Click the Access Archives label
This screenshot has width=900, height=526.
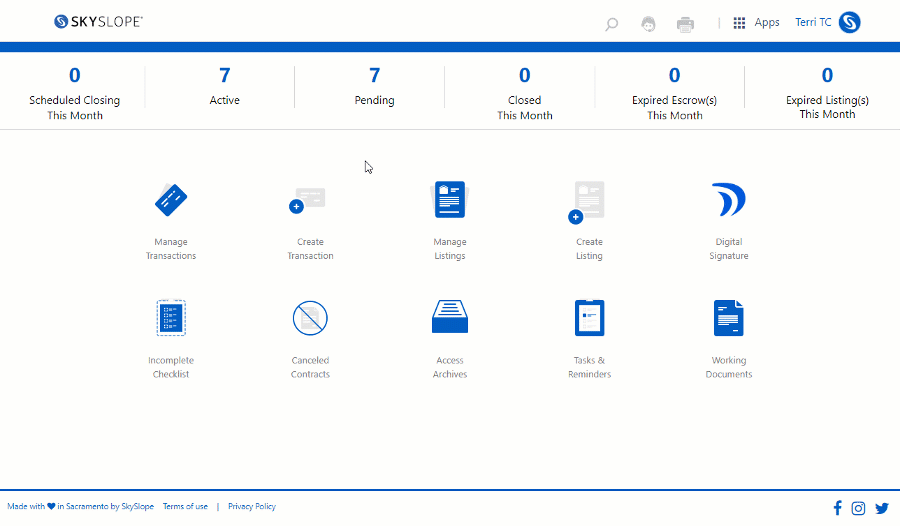(x=450, y=367)
